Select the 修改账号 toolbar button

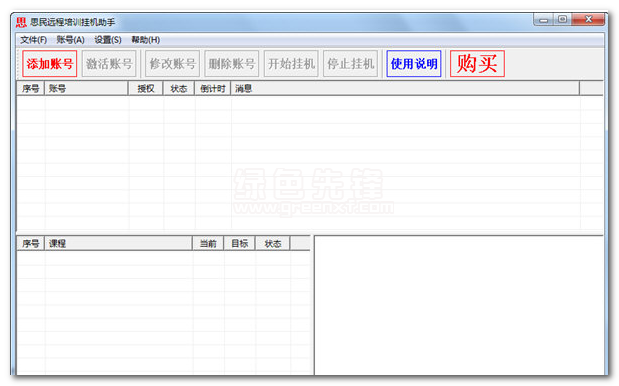(173, 64)
